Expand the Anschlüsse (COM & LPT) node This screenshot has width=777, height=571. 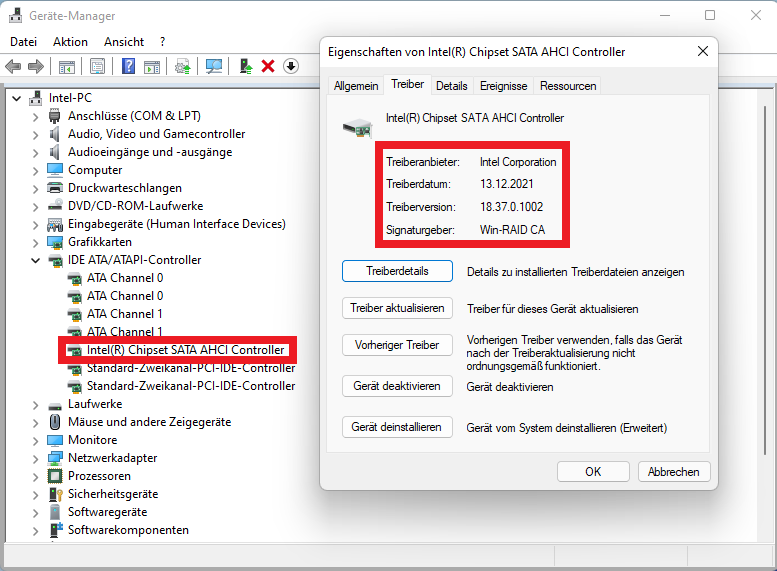click(x=36, y=117)
